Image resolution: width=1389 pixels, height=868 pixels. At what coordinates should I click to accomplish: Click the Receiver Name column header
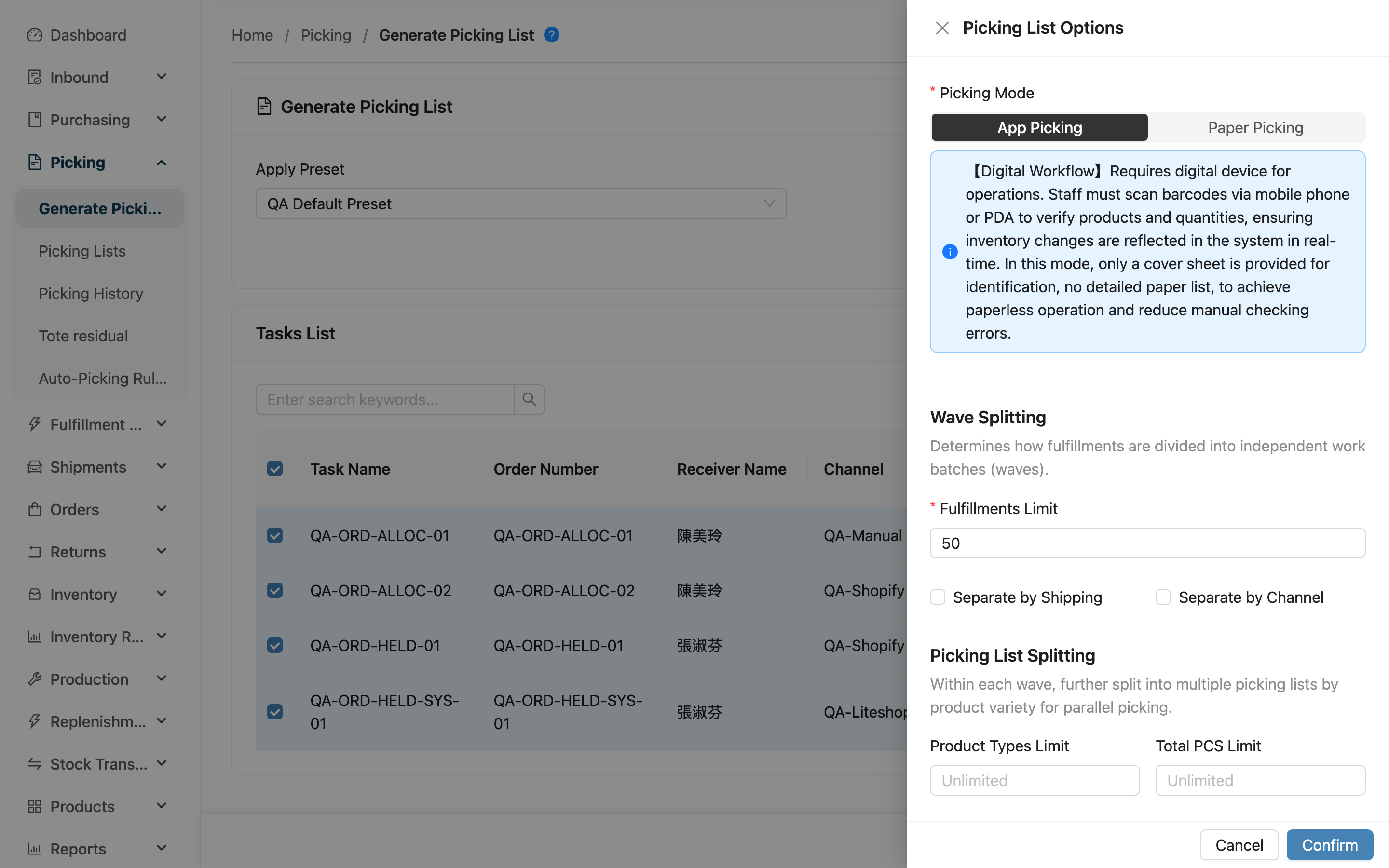[732, 469]
